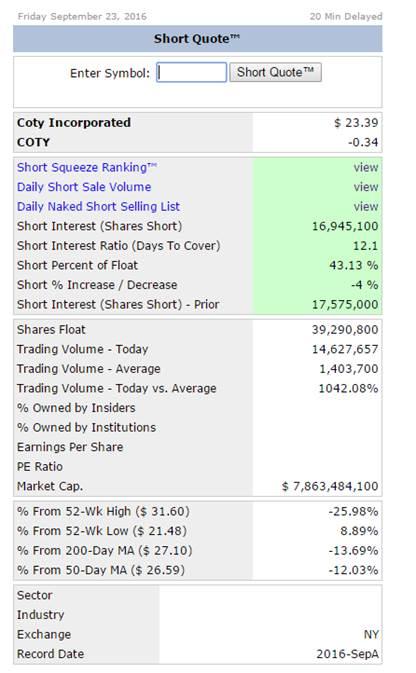Click the Short Quote™ button
Image resolution: width=416 pixels, height=673 pixels.
pos(275,72)
